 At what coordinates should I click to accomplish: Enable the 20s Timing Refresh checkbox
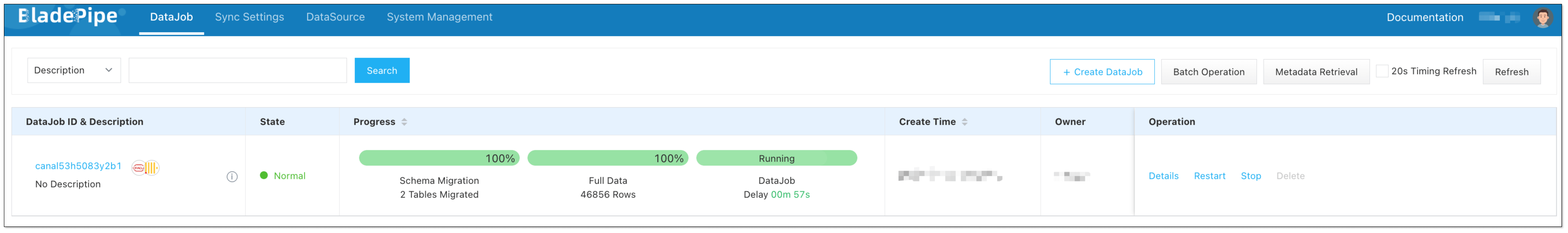(x=1382, y=71)
